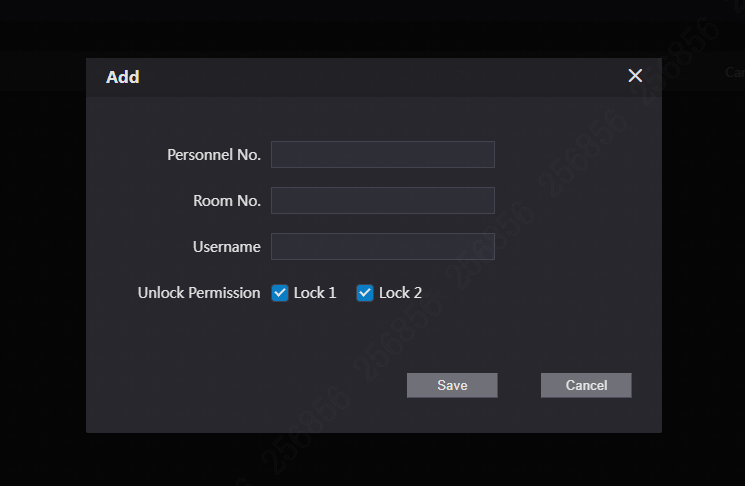Click the "Personnel No." label text

coord(214,155)
